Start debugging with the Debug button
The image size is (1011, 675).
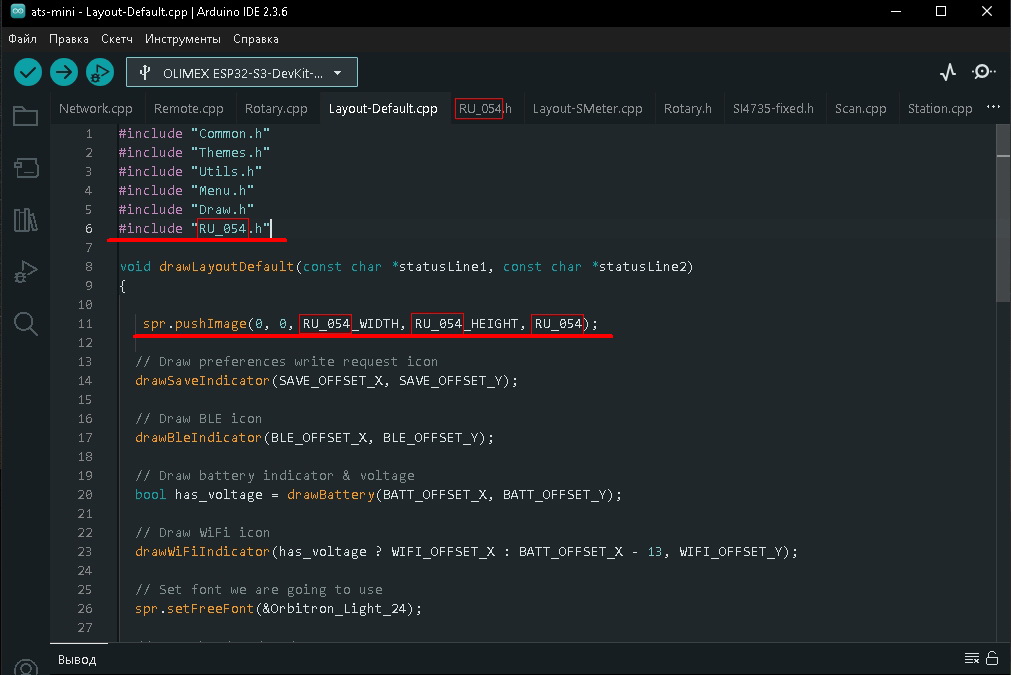point(100,72)
